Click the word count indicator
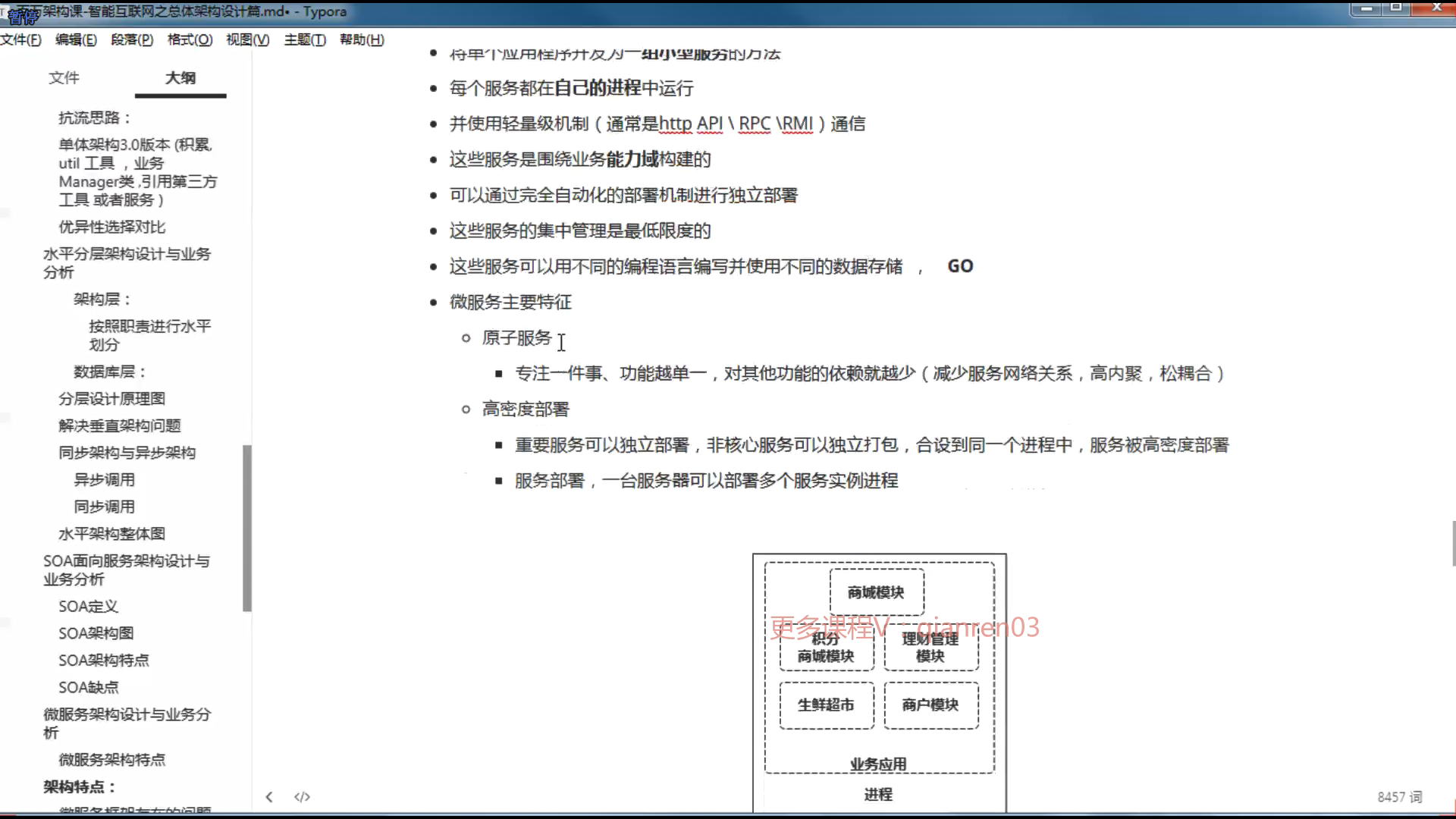The width and height of the screenshot is (1456, 819). (1399, 797)
